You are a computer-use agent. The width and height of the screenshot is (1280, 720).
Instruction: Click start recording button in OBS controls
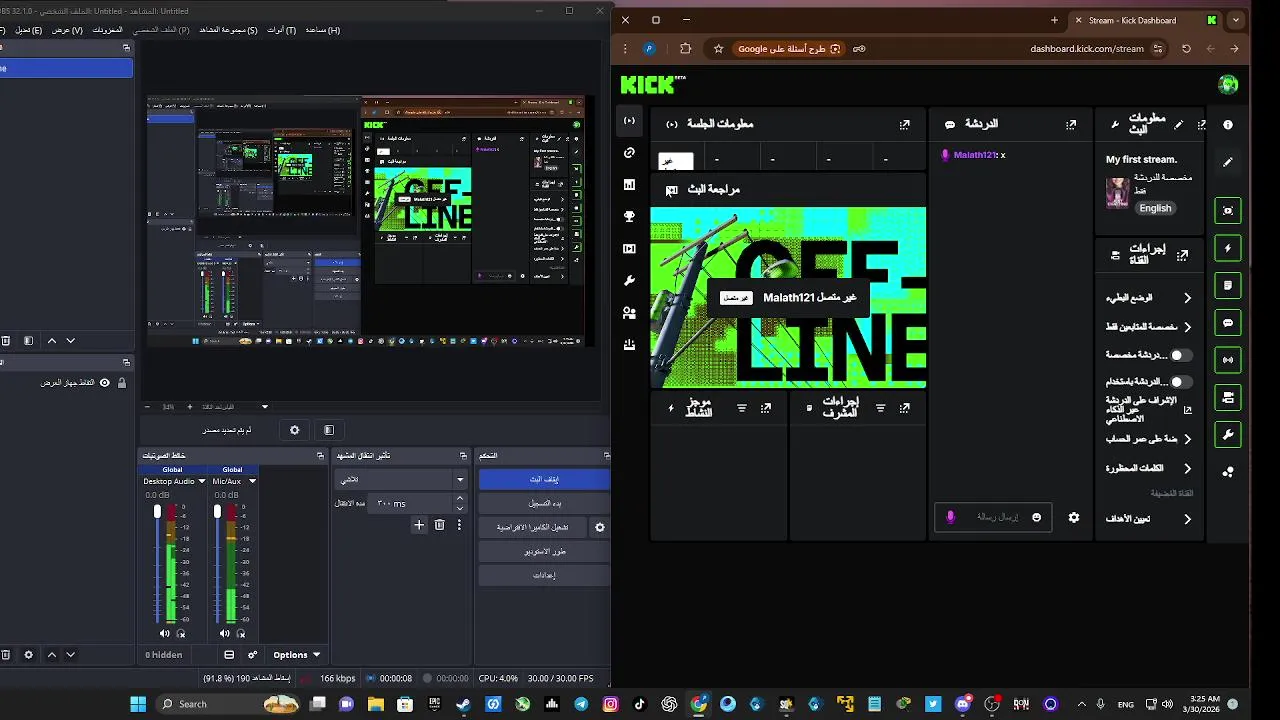pos(544,503)
